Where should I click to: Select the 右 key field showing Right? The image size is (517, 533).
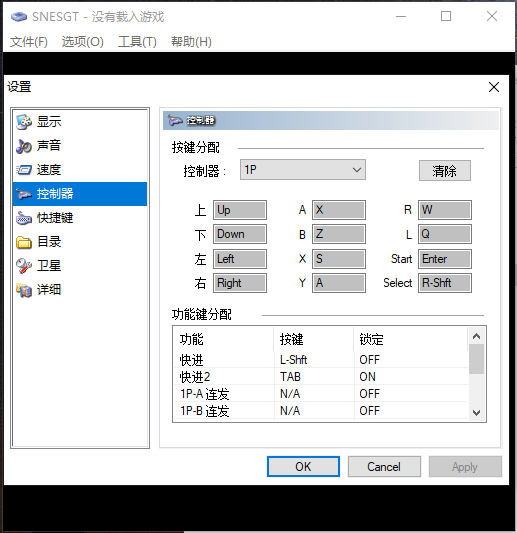(x=240, y=283)
